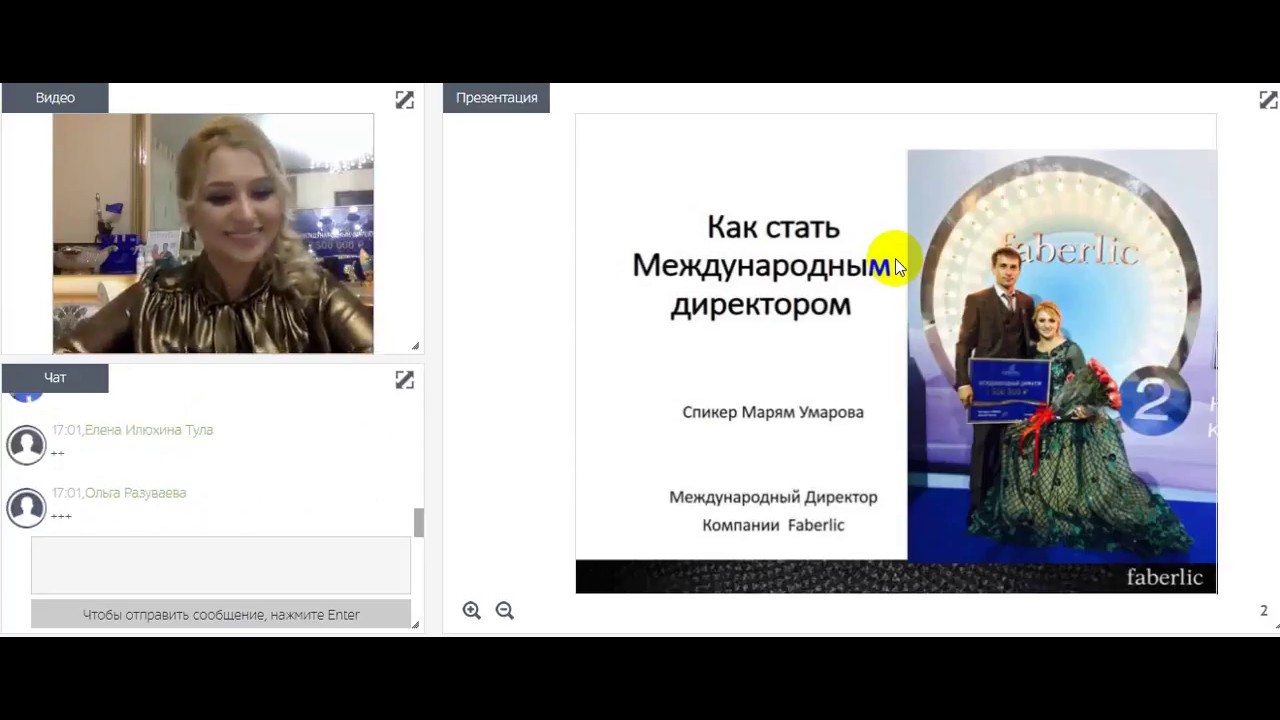Expand the Чат panel to fullscreen
Screen dimensions: 1280x720
(x=404, y=380)
